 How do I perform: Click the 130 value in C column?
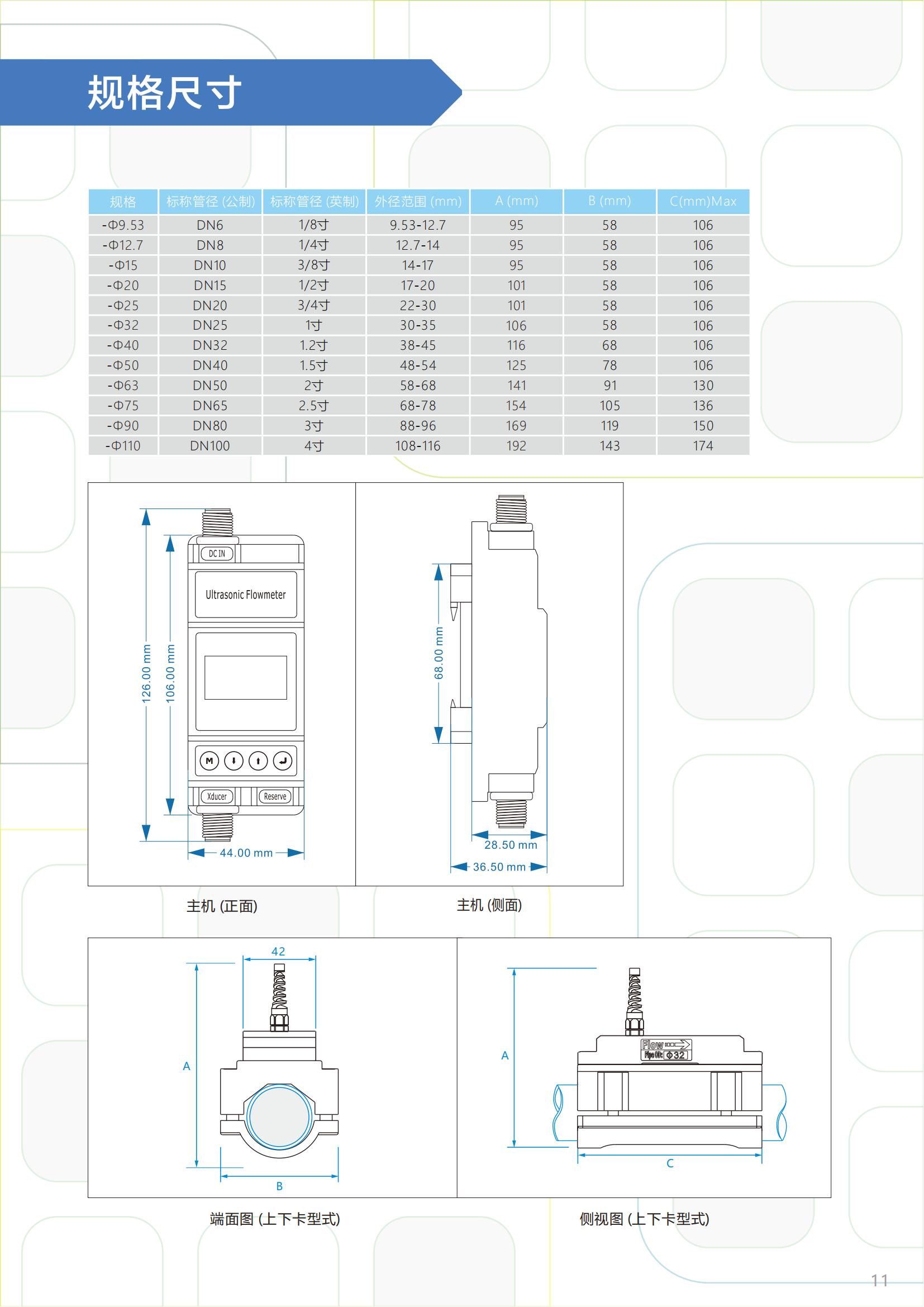[703, 386]
